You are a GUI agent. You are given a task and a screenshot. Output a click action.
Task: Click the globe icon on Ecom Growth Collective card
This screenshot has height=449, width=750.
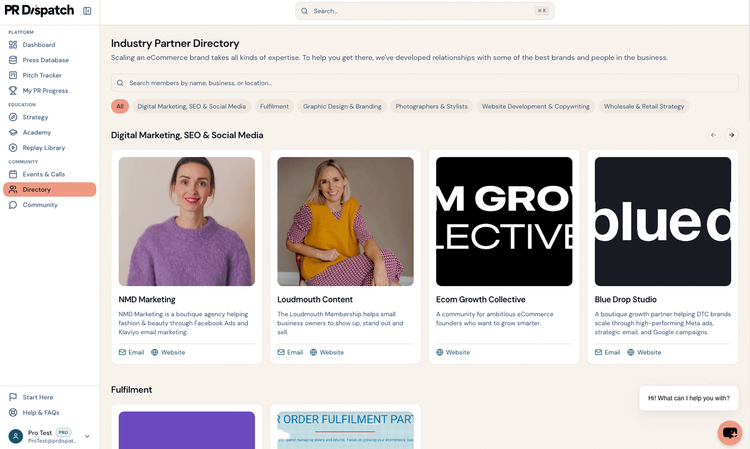440,352
